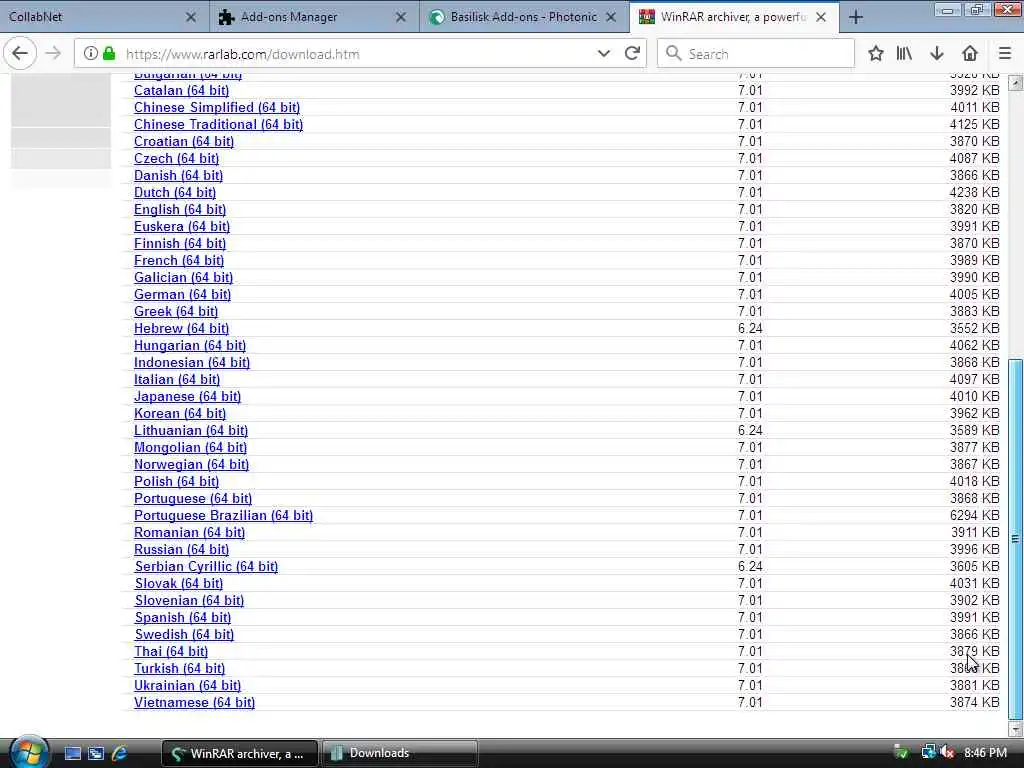Click the Chinese Simplified (64 bit) link
The width and height of the screenshot is (1024, 768).
[217, 108]
